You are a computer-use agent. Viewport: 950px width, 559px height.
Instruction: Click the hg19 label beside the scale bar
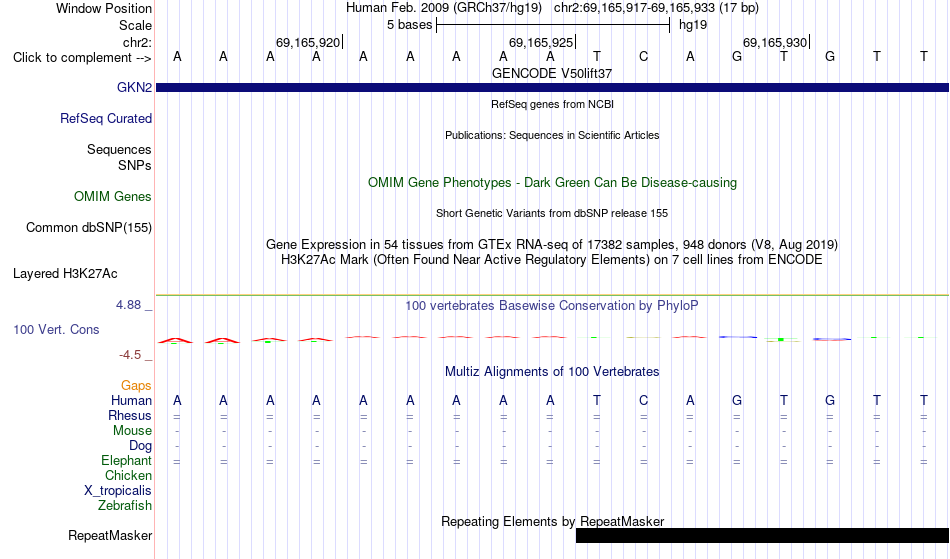point(693,25)
